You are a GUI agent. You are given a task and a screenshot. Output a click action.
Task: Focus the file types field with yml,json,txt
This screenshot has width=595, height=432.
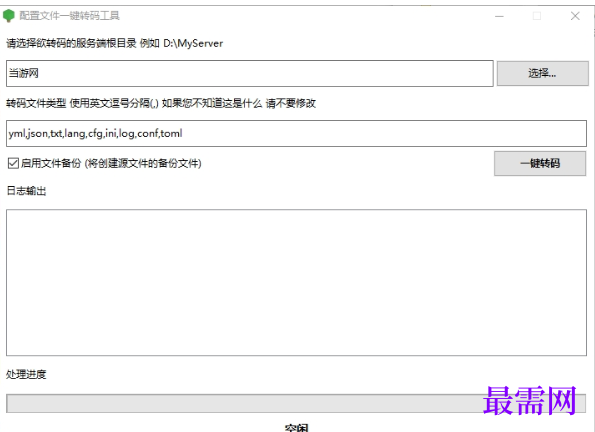pos(296,134)
